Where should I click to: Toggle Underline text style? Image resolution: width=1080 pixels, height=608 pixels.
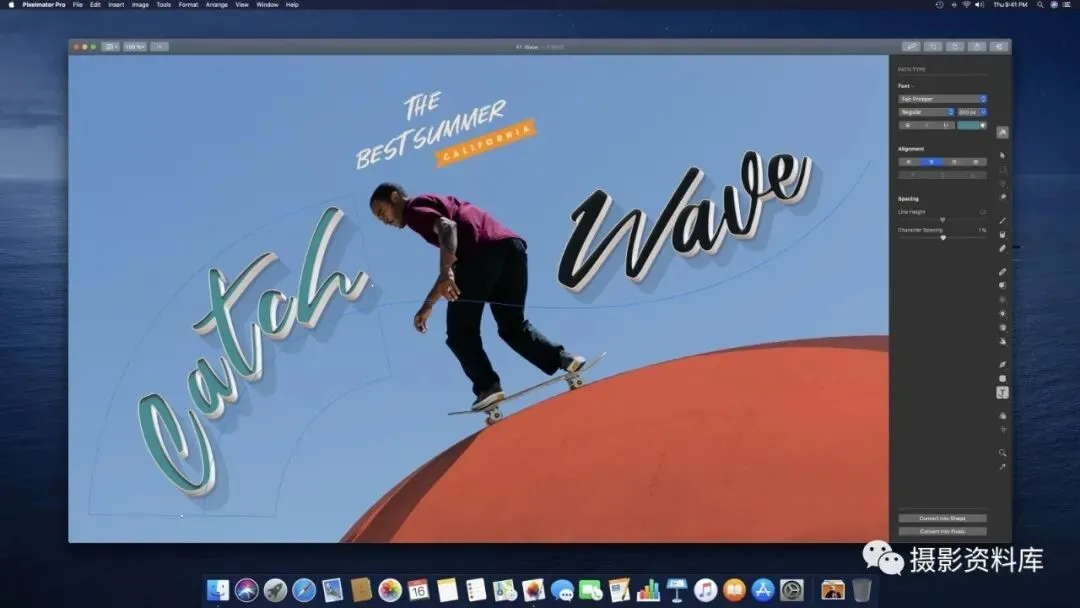click(x=946, y=125)
